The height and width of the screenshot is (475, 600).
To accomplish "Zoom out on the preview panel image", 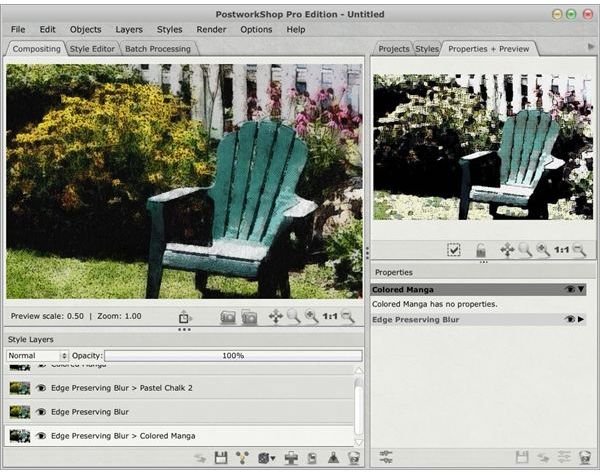I will click(x=579, y=250).
